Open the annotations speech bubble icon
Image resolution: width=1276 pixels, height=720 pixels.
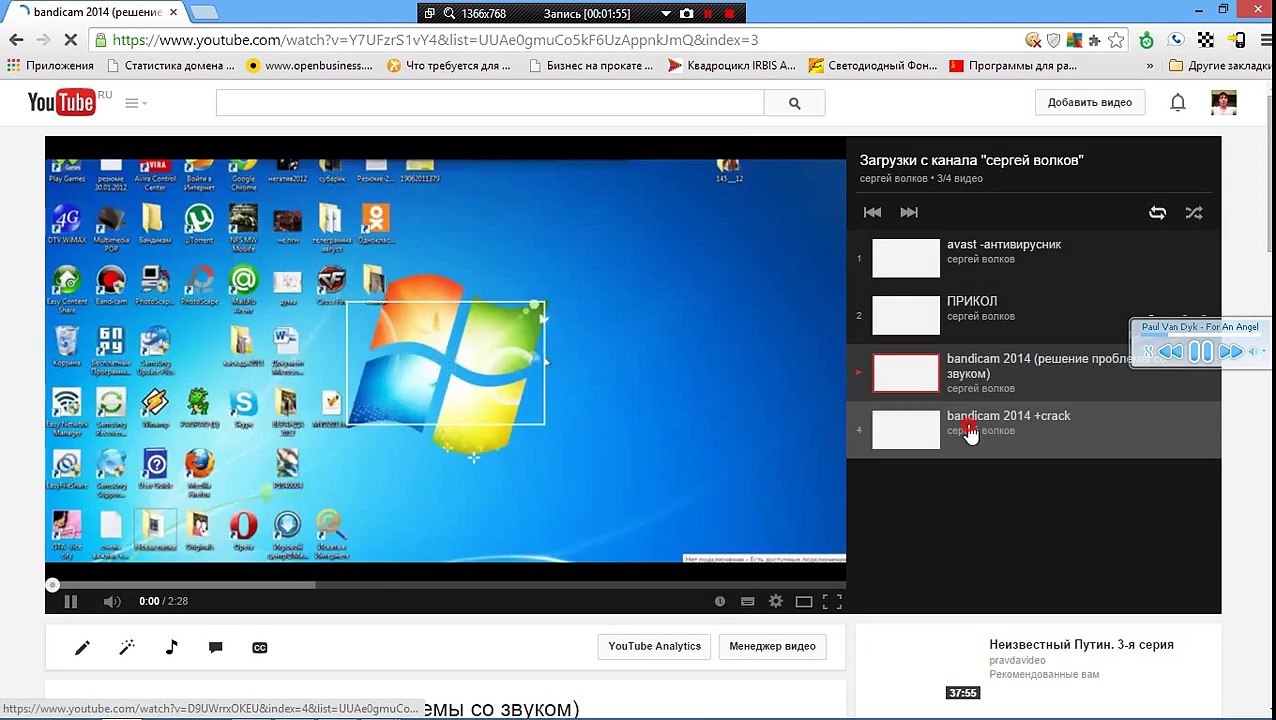coord(215,647)
